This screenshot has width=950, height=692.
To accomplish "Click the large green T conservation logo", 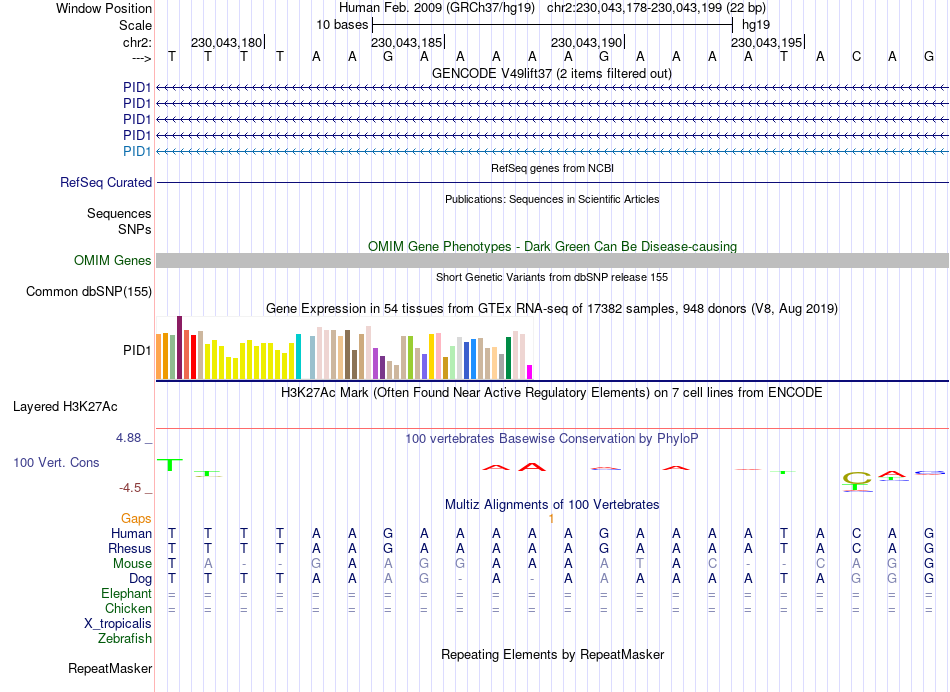I will click(x=170, y=465).
